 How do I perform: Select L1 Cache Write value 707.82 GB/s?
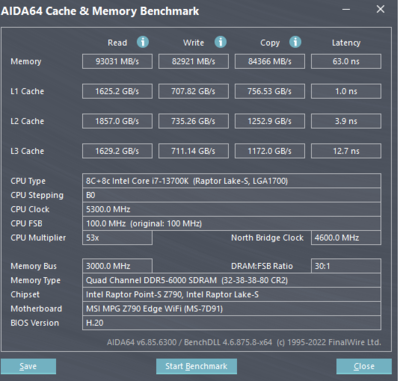(x=193, y=91)
